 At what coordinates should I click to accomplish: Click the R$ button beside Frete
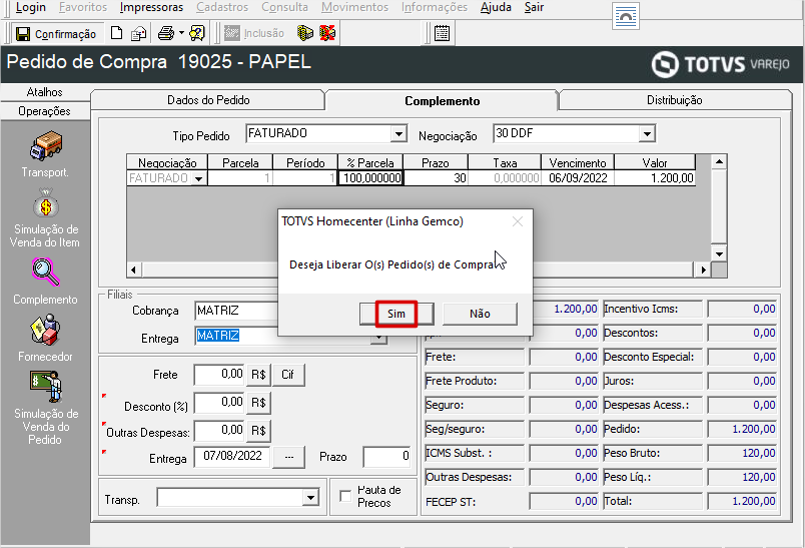click(x=258, y=375)
